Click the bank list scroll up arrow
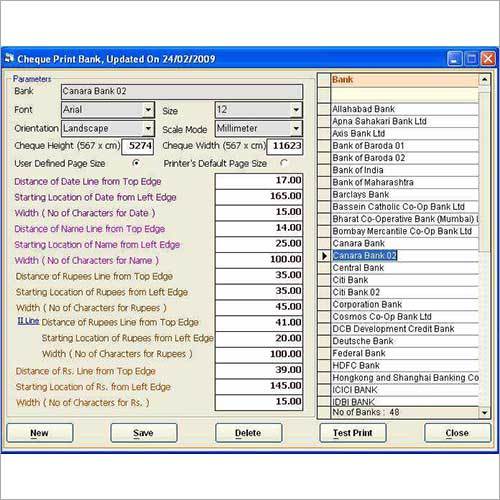The width and height of the screenshot is (500, 500). (x=485, y=79)
